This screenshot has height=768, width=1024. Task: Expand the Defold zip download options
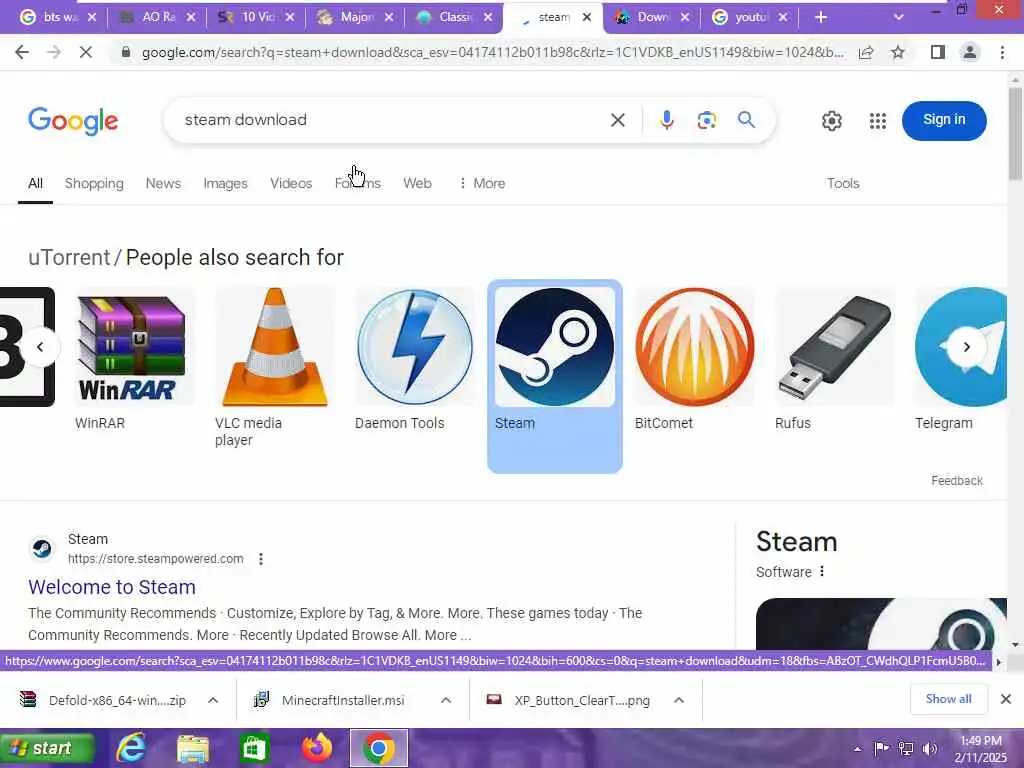(x=213, y=700)
